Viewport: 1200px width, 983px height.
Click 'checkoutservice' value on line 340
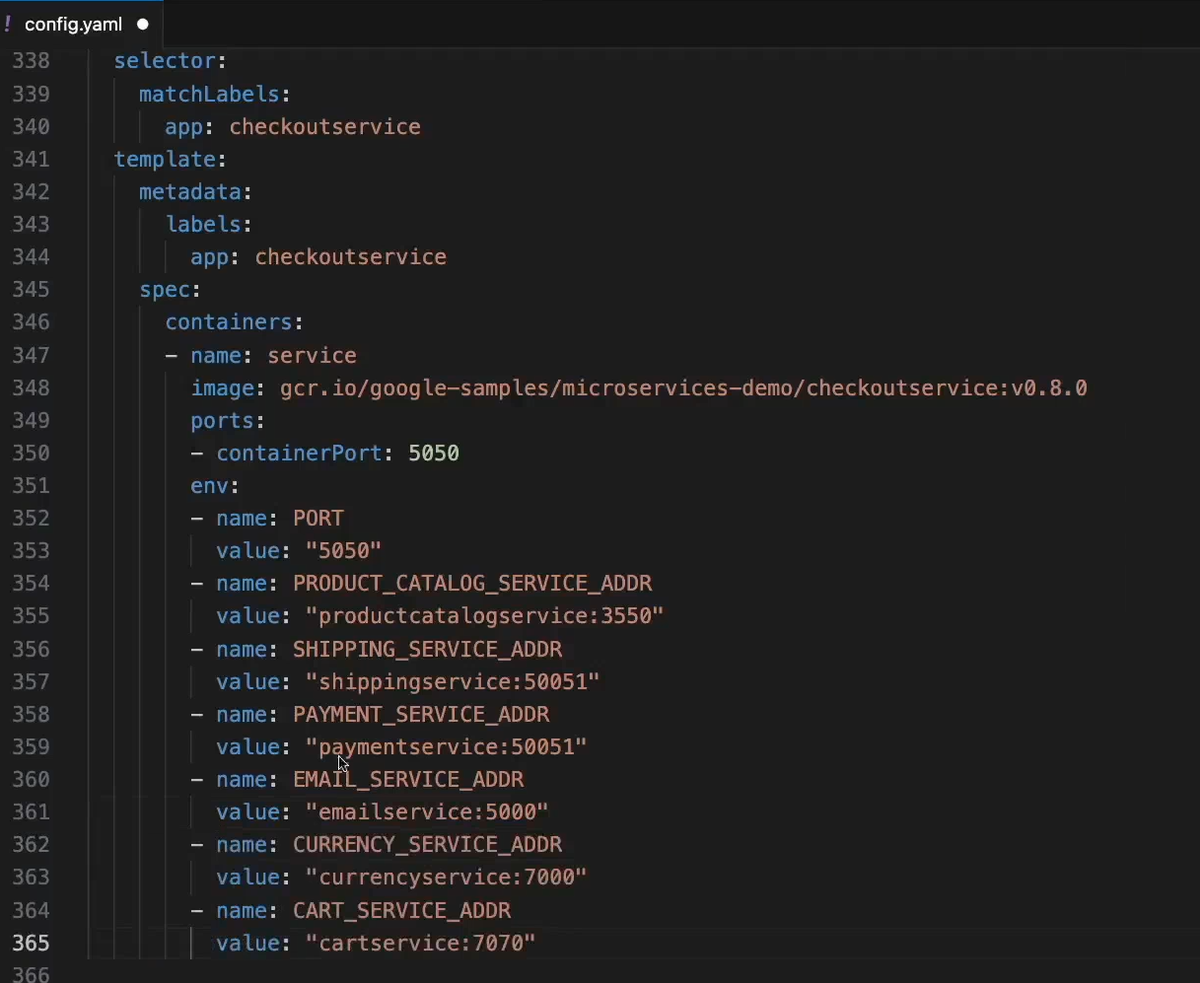pos(325,127)
